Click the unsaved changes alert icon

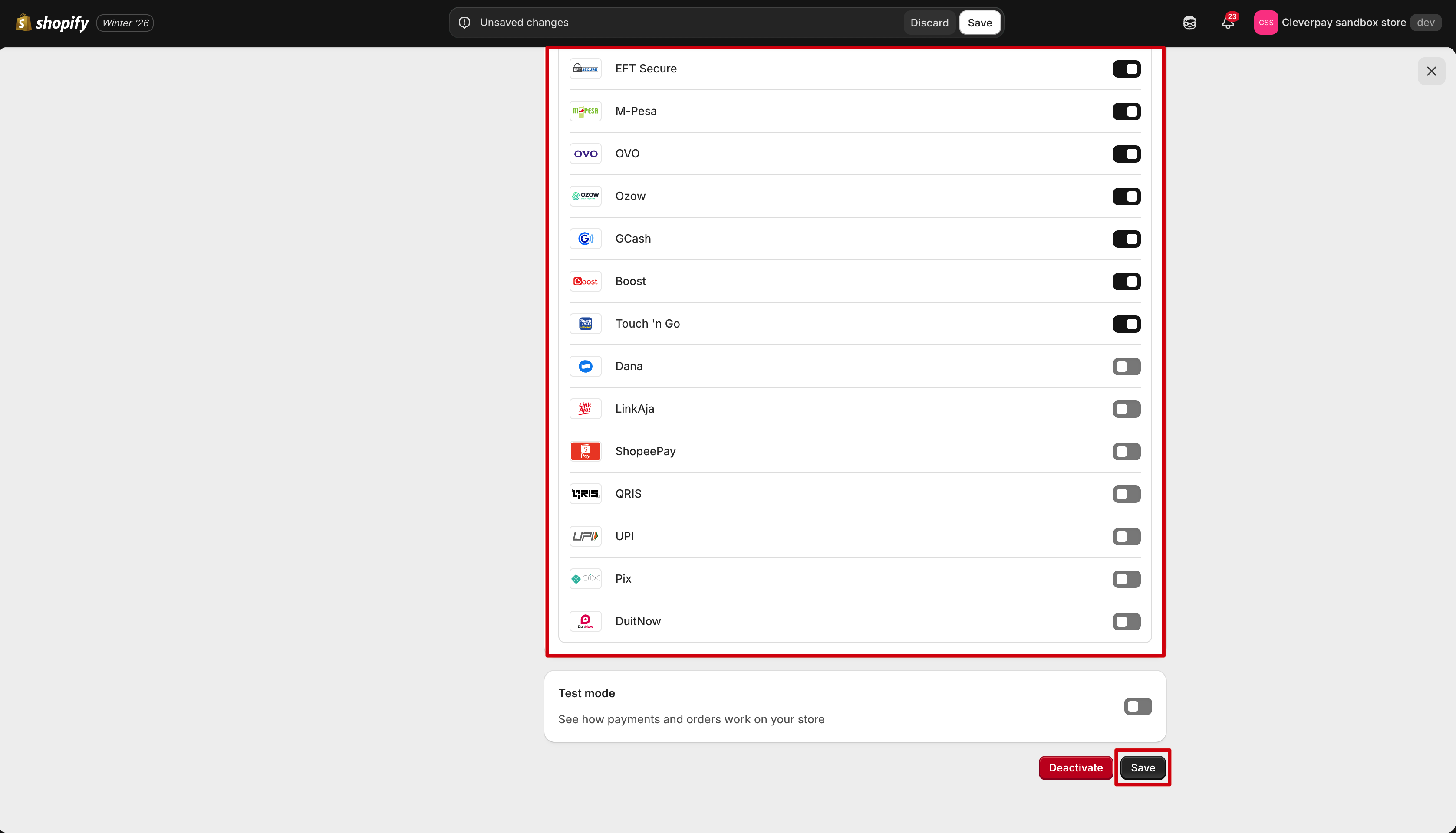click(x=465, y=23)
